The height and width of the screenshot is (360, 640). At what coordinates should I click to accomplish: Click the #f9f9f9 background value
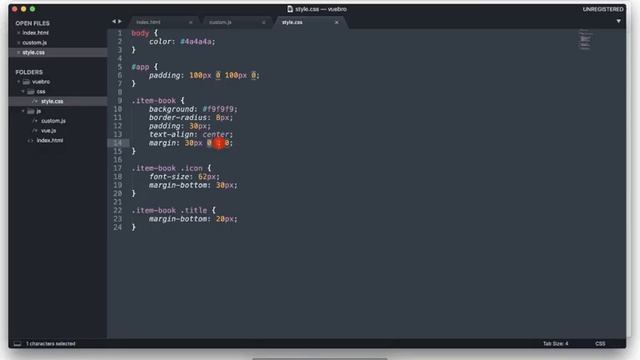point(218,109)
